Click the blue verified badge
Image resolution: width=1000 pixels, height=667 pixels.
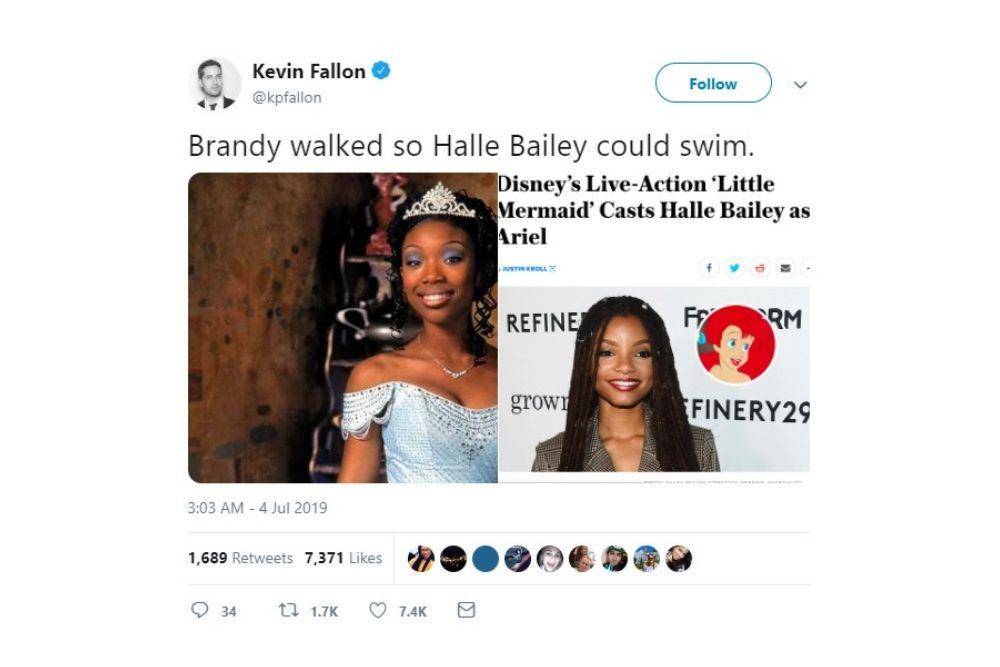(x=381, y=71)
